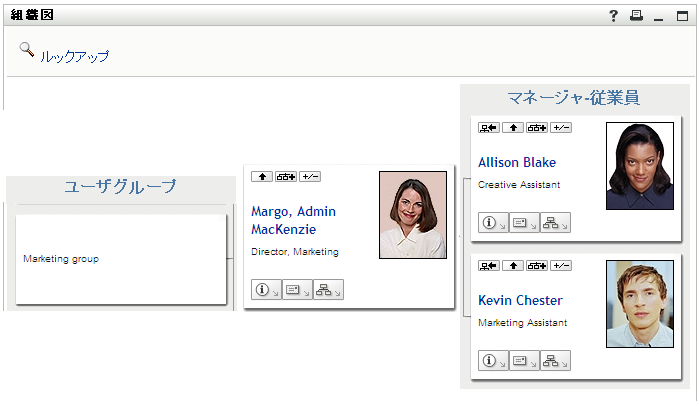
Task: Choose relationship chart icon on Kevin's card
Action: [537, 266]
